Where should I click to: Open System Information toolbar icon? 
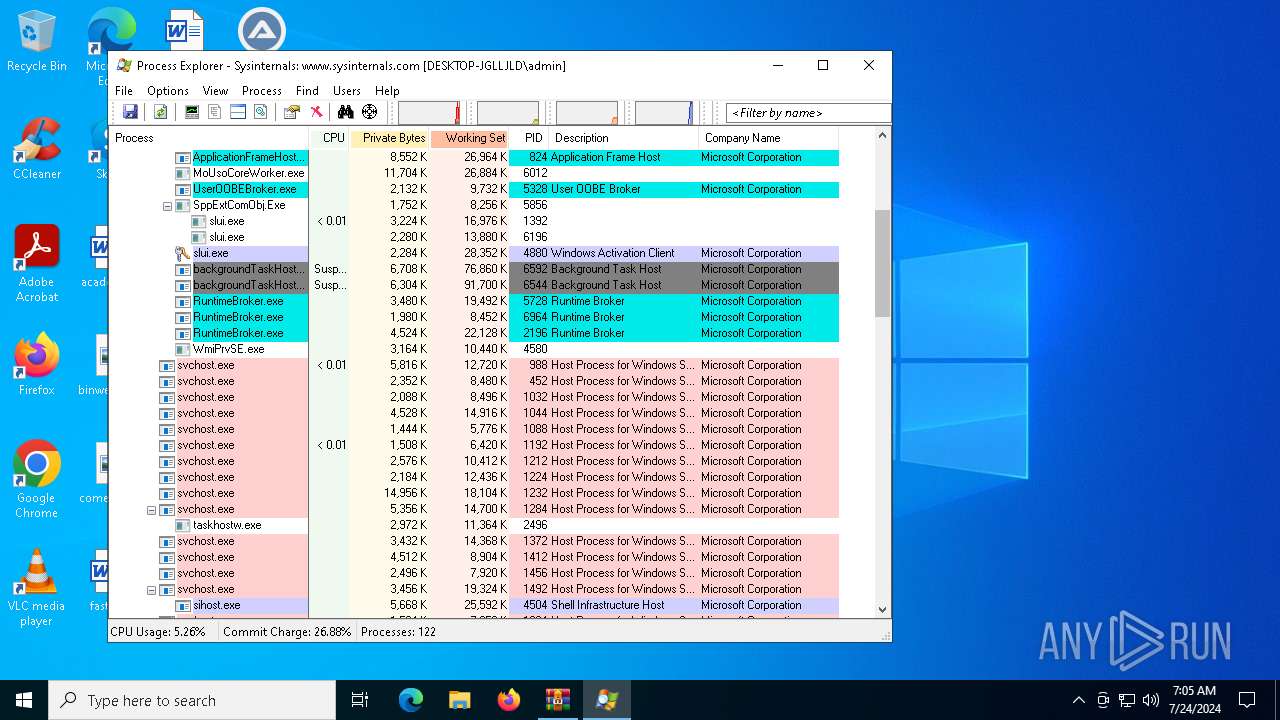pyautogui.click(x=191, y=112)
